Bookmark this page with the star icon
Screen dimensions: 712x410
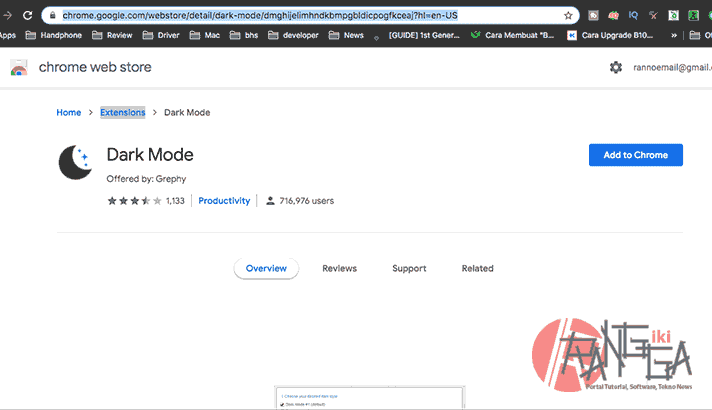point(568,15)
